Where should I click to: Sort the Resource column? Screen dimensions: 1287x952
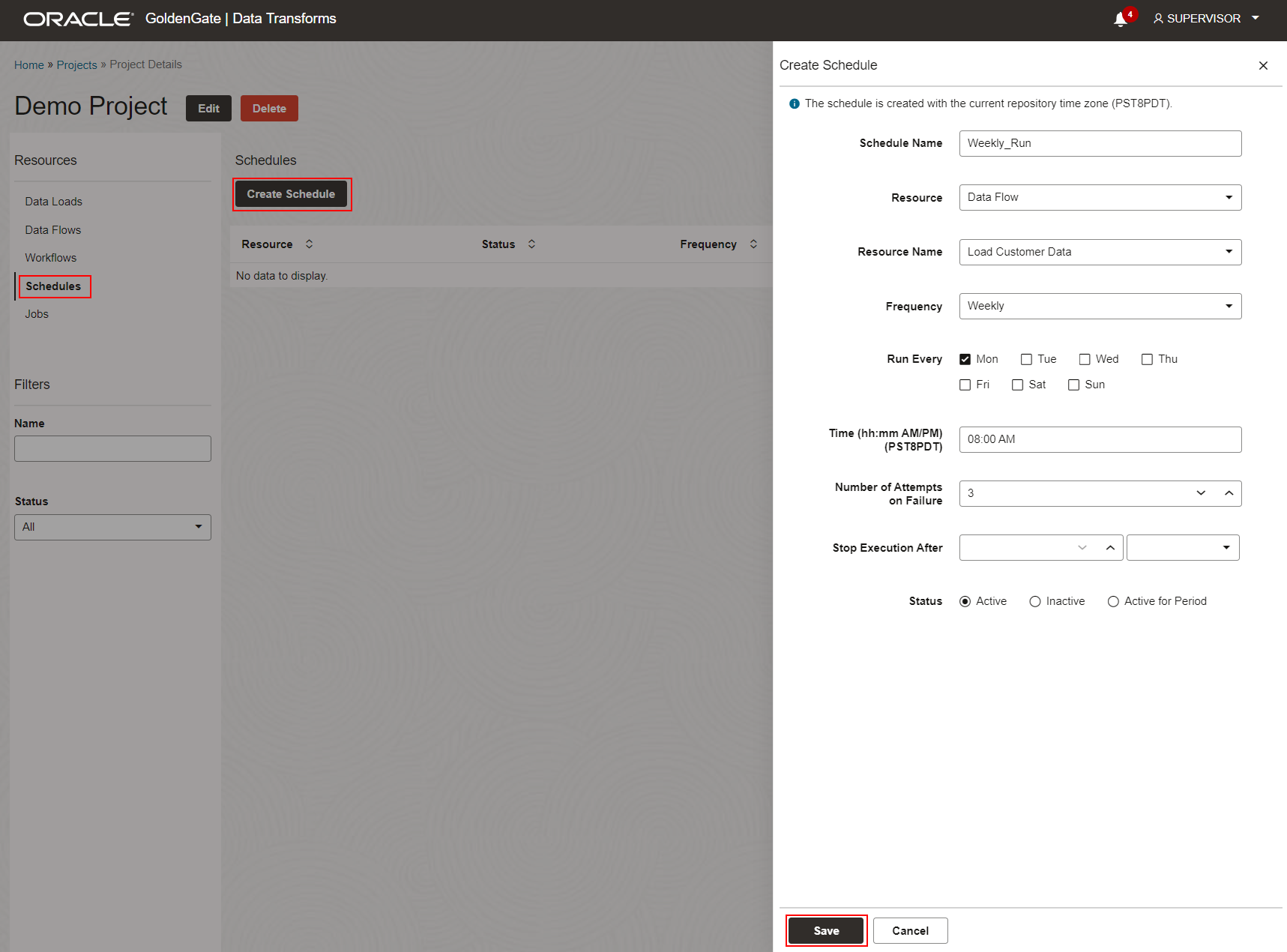pyautogui.click(x=309, y=244)
